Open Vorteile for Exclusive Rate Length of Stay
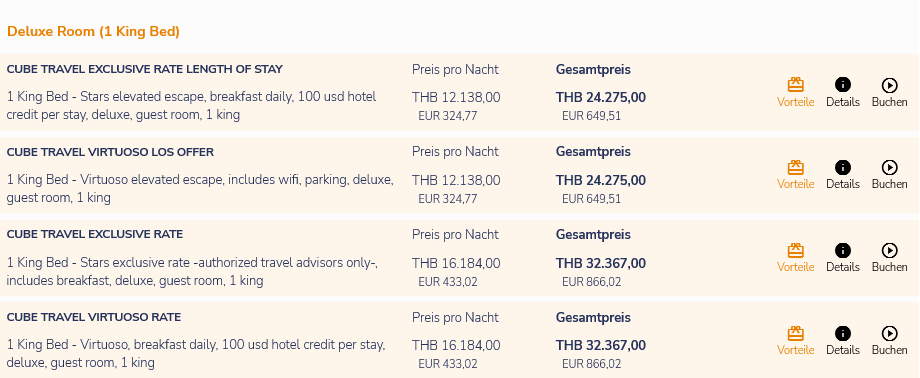This screenshot has width=920, height=378. [795, 92]
